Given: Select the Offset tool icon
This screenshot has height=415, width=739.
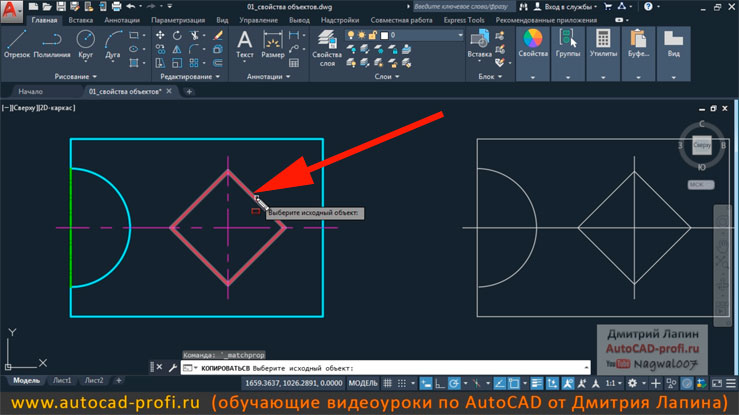Looking at the screenshot, I should (218, 63).
